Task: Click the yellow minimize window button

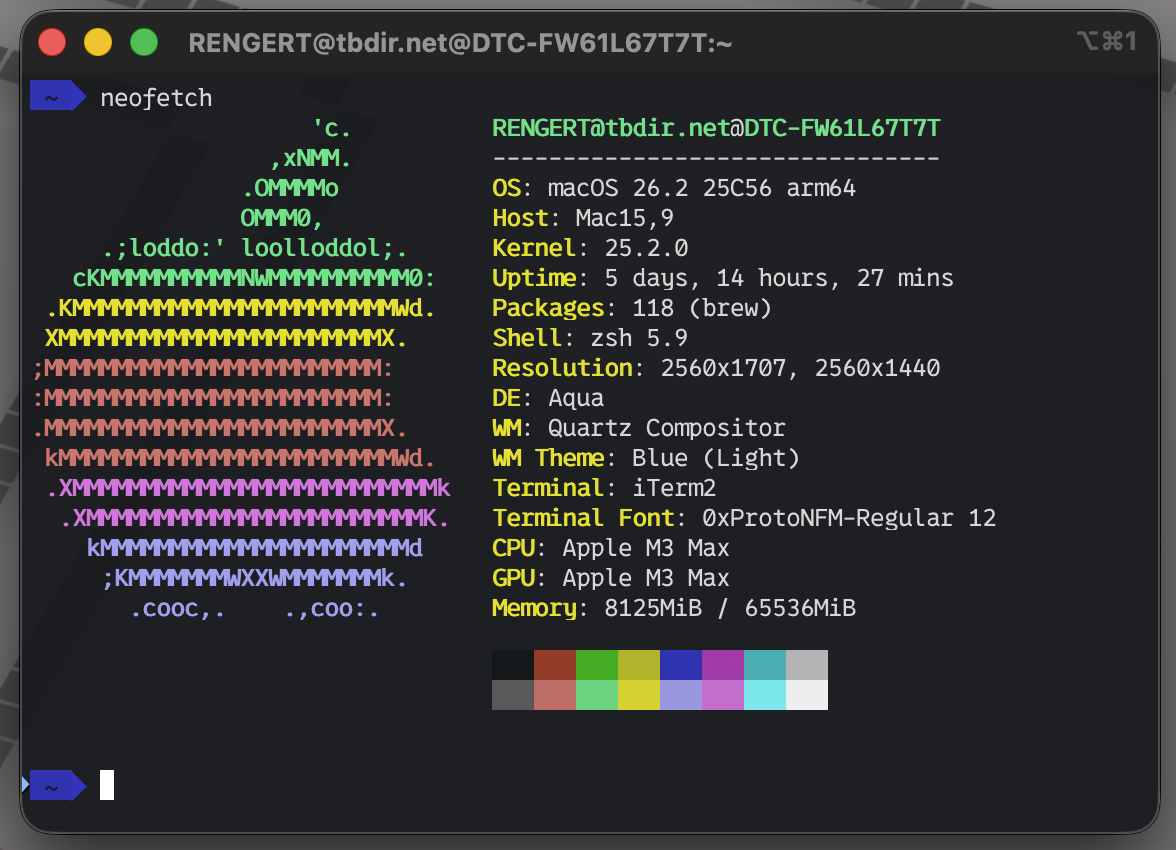Action: pyautogui.click(x=98, y=42)
